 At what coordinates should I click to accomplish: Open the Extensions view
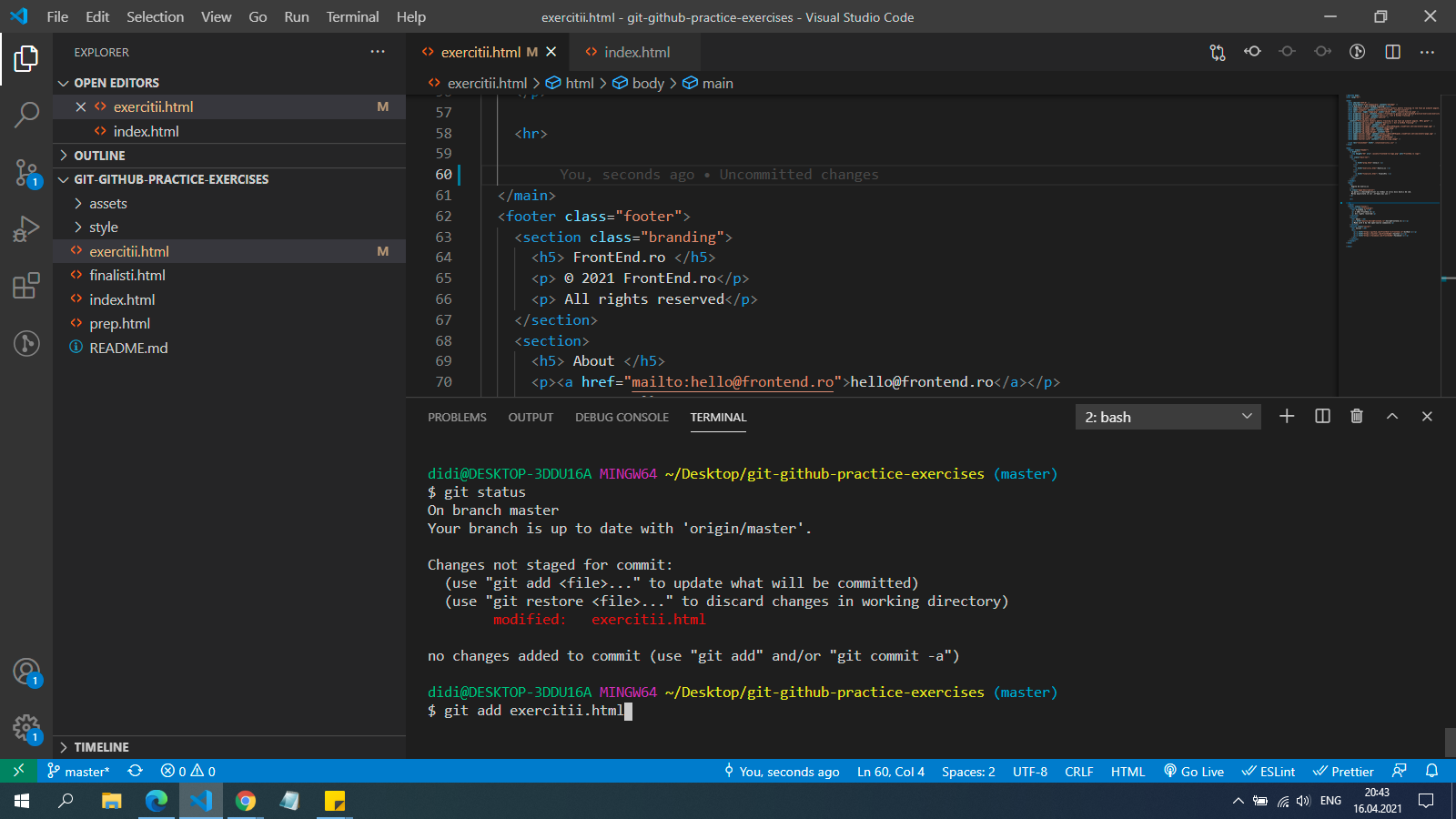point(26,286)
